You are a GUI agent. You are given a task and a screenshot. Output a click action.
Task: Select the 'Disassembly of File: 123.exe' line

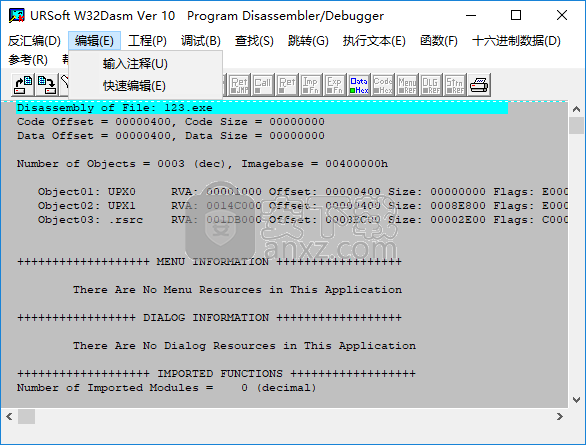click(x=262, y=108)
